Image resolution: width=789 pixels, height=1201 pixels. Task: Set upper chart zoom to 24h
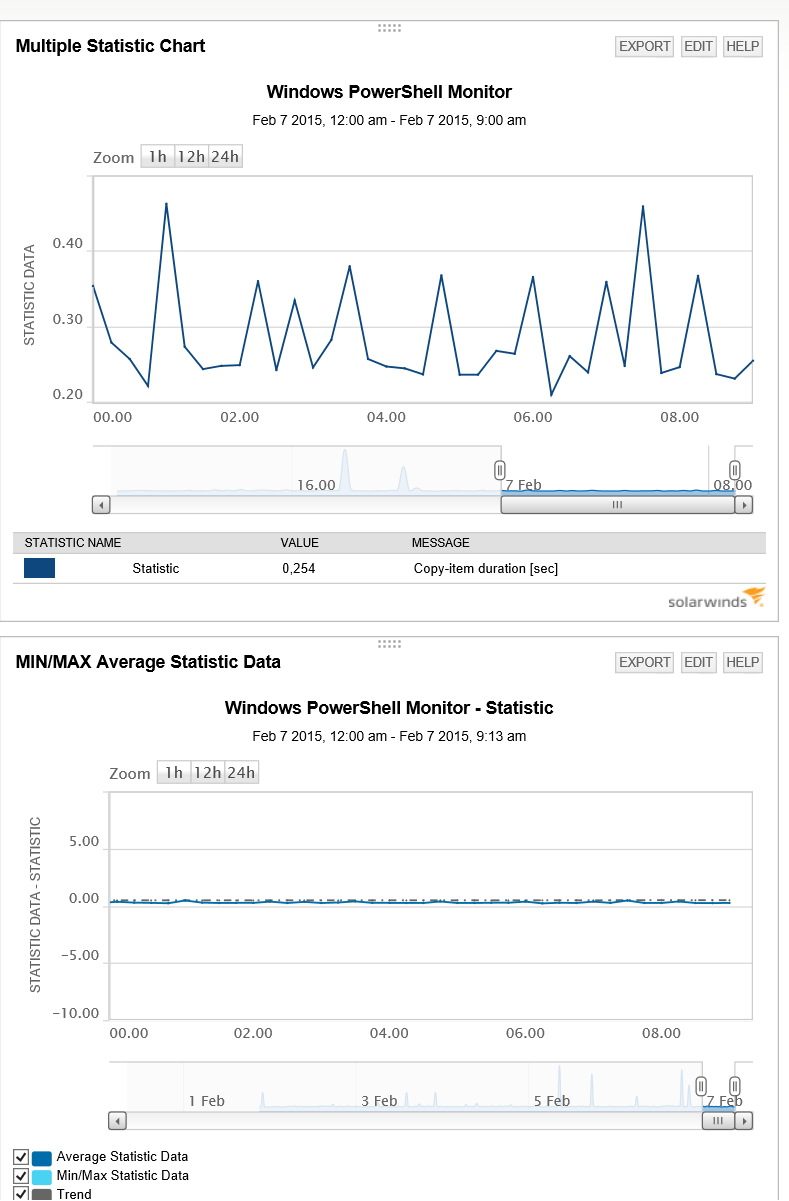pyautogui.click(x=225, y=157)
